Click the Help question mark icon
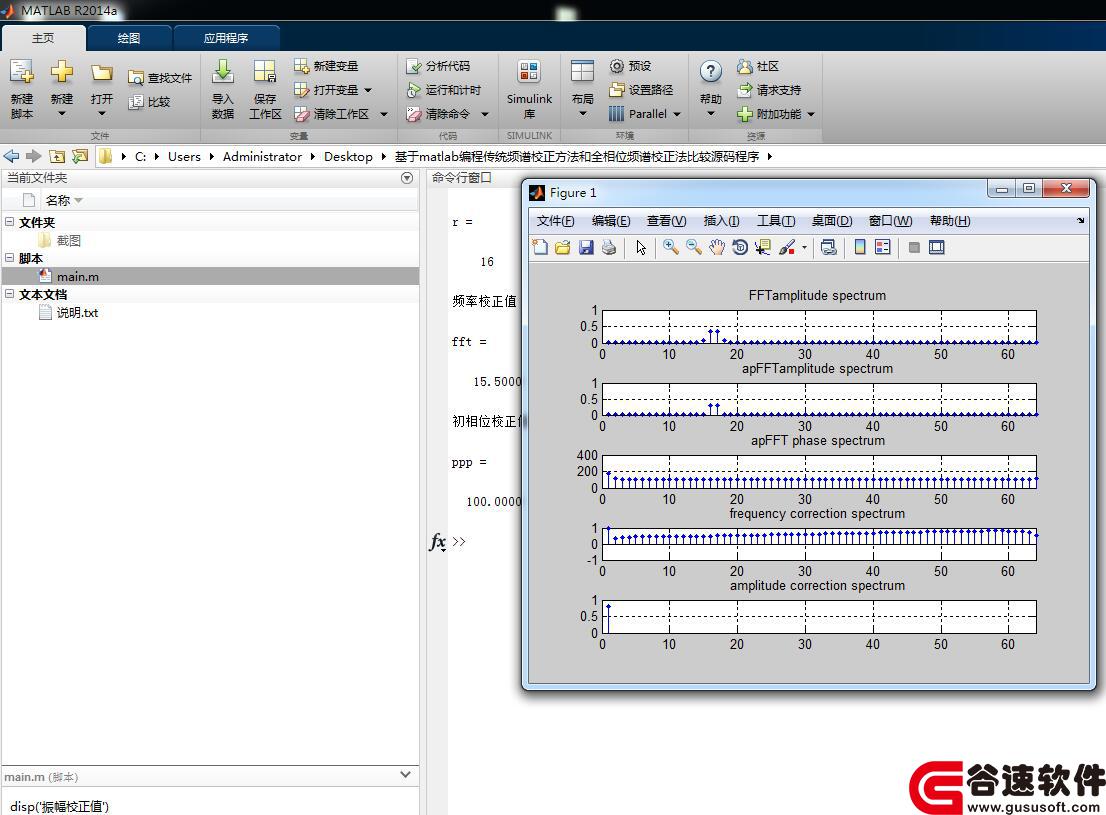This screenshot has height=815, width=1106. [x=710, y=71]
